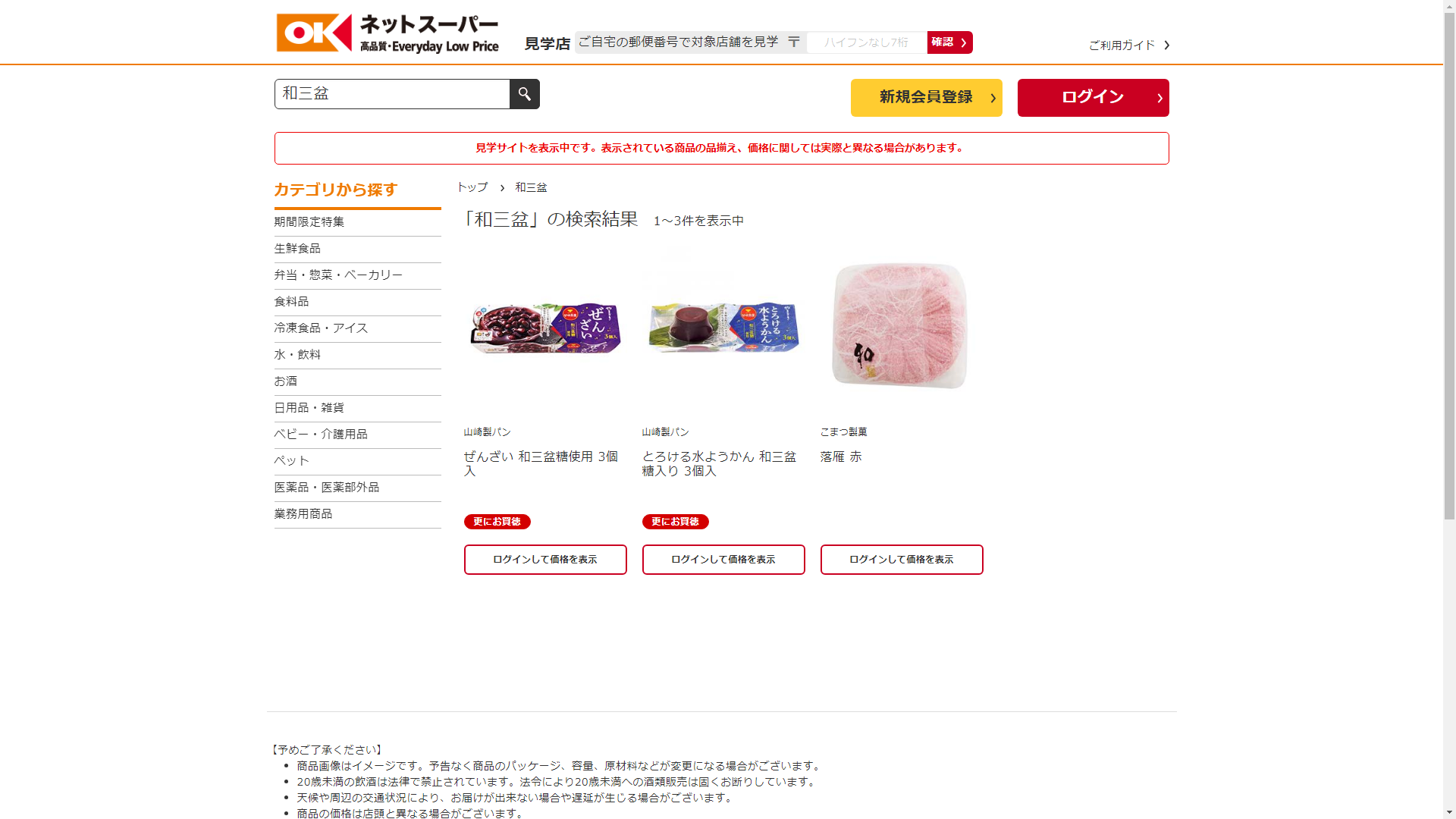Click the magnifying glass search icon
Screen dimensions: 1456x819
[x=524, y=94]
